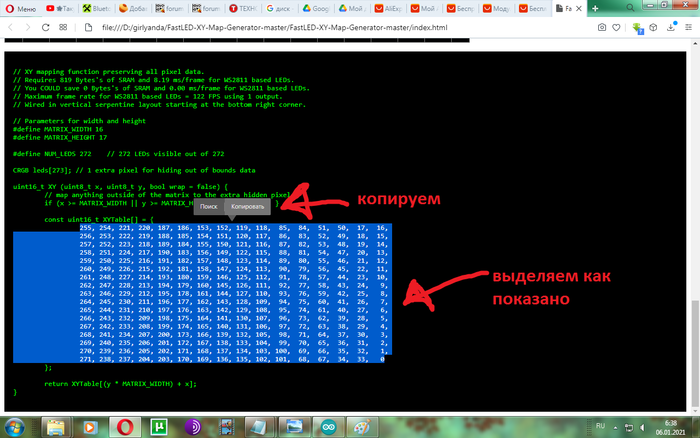Focus the address bar with index.html URL
Viewport: 700px width, 438px height.
pyautogui.click(x=275, y=27)
